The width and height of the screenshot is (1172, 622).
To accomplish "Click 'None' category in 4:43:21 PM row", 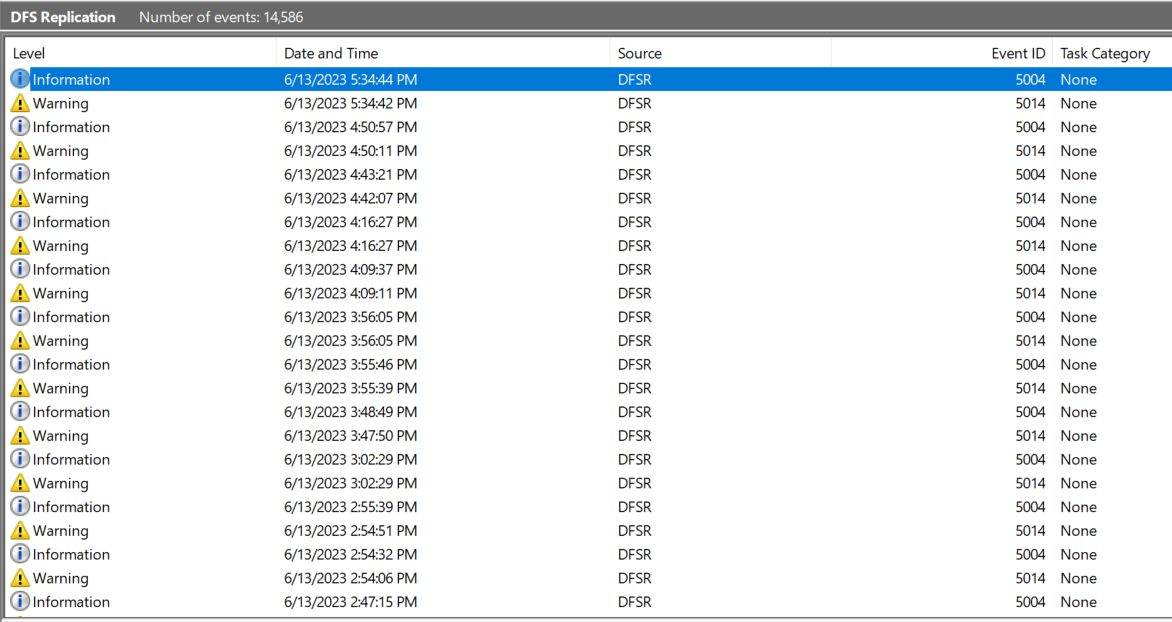I will coord(1079,174).
